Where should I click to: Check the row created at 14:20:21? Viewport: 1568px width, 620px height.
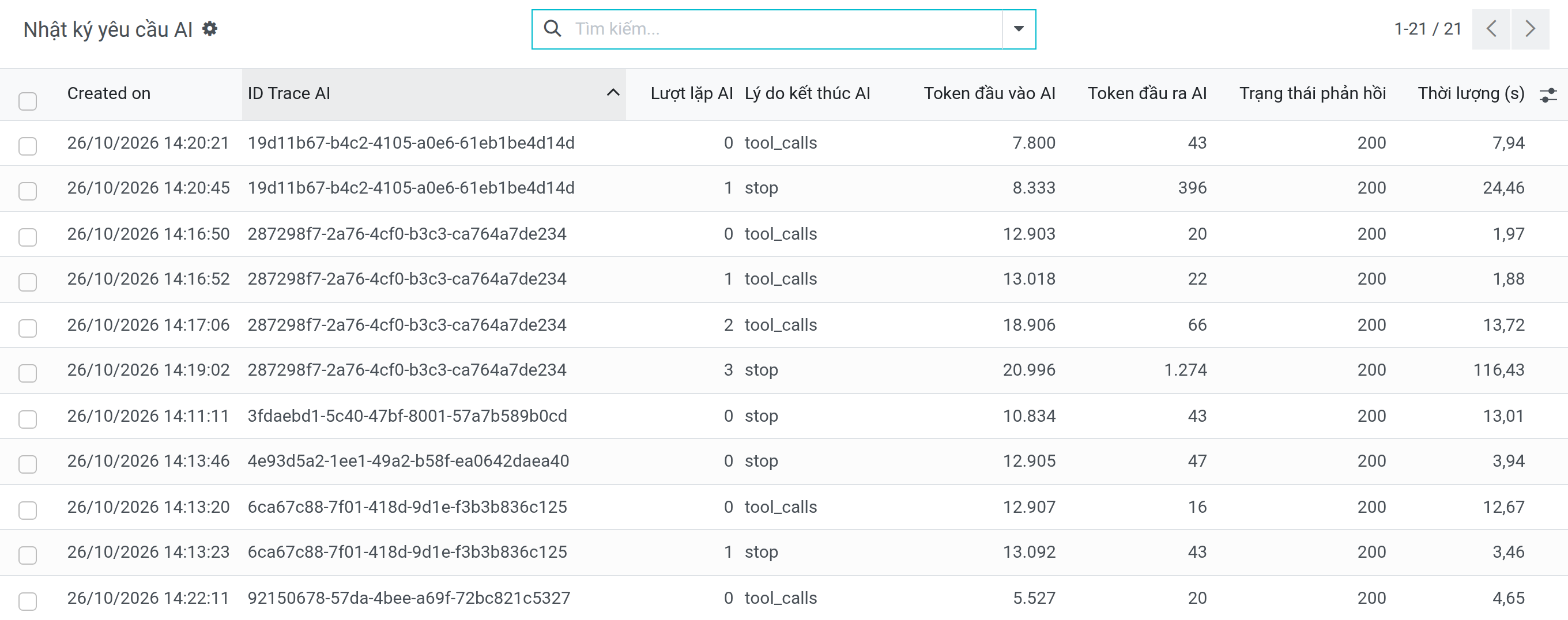point(28,146)
